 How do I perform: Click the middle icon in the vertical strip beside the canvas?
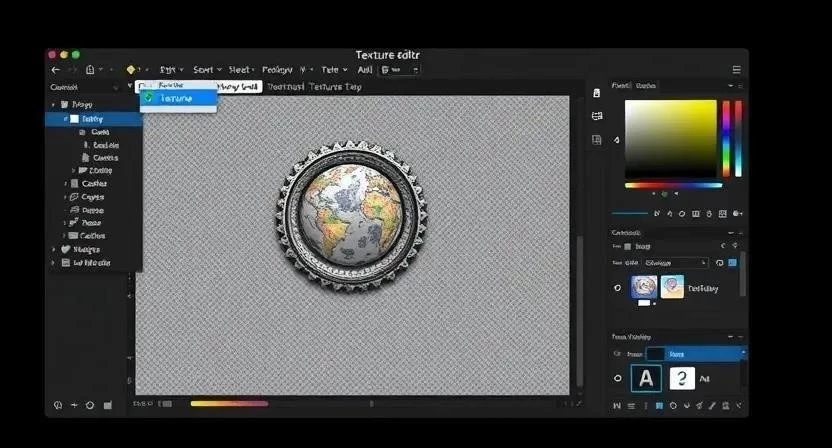coord(597,116)
